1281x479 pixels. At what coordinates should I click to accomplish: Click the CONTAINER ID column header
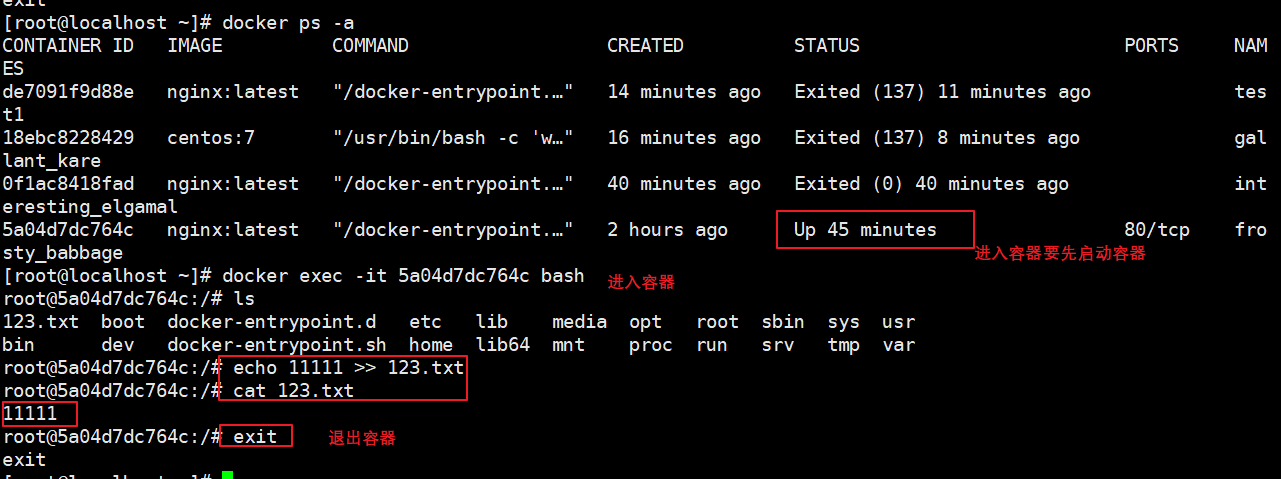click(67, 45)
